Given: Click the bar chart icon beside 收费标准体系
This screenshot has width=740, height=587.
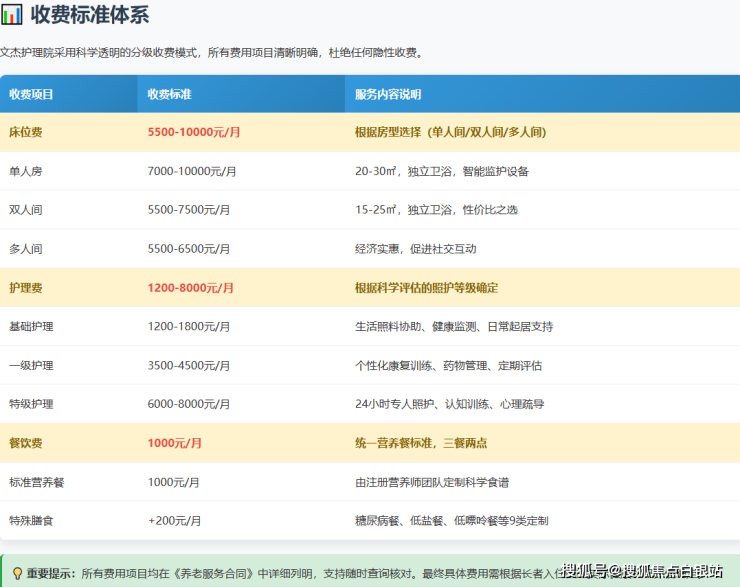Looking at the screenshot, I should [x=12, y=15].
